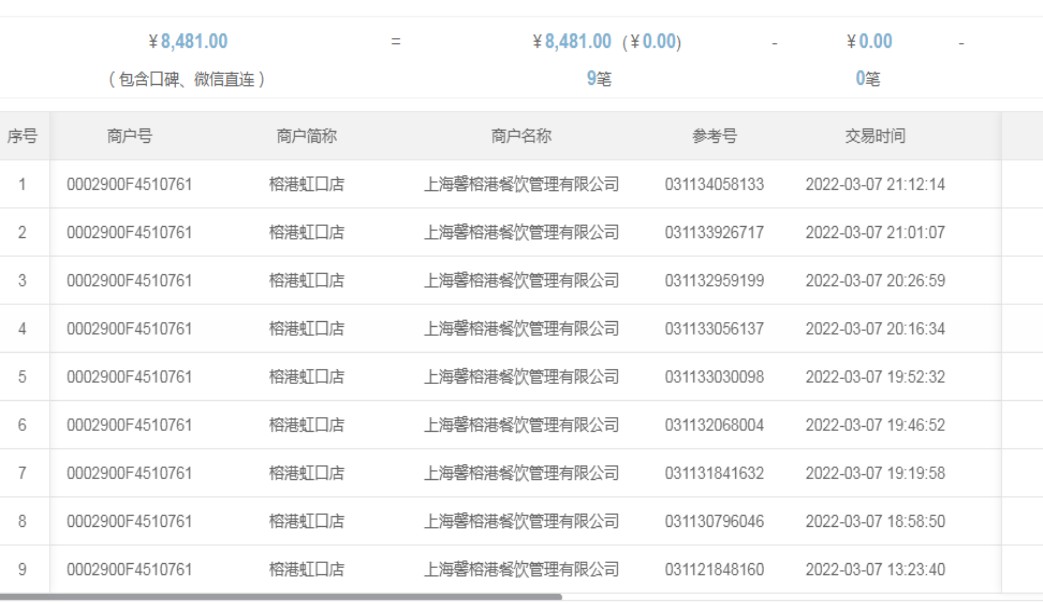The image size is (1043, 605).
Task: Sort by the 交易时间 column header
Action: [874, 136]
